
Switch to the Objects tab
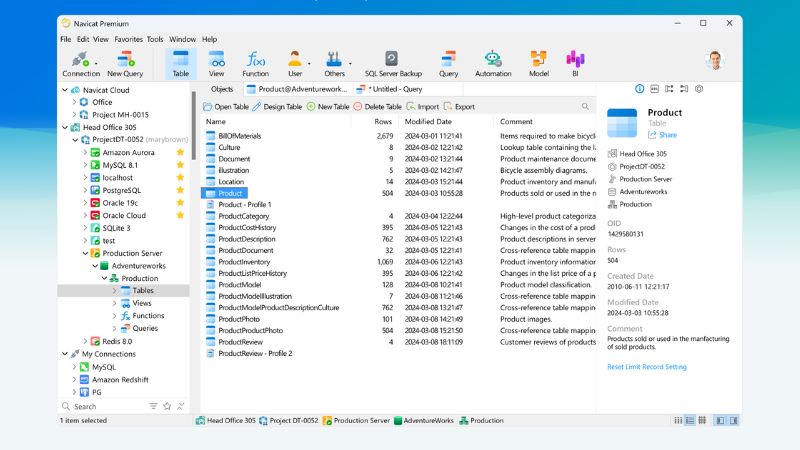click(x=222, y=89)
